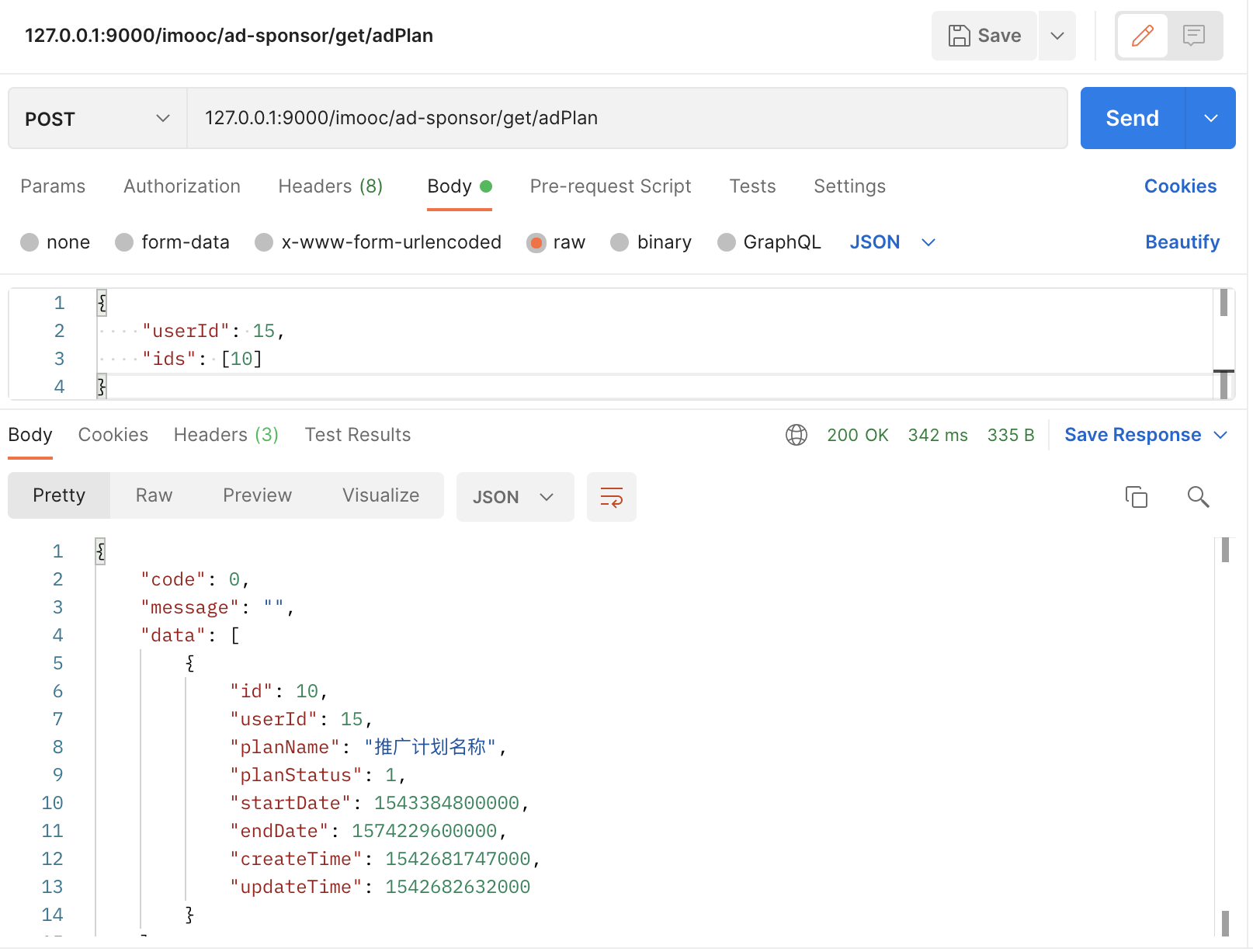Screen dimensions: 1253x952
Task: Copy response body with copy icon
Action: 1137,497
